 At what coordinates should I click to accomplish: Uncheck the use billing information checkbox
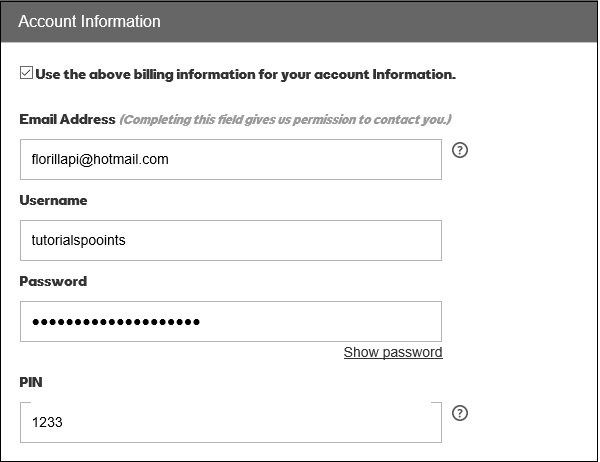click(26, 73)
